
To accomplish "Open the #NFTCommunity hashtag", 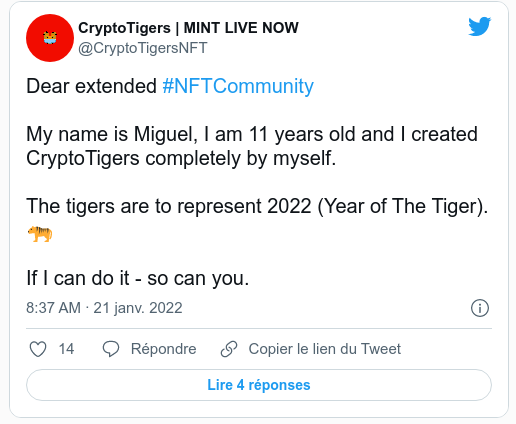I will (238, 86).
